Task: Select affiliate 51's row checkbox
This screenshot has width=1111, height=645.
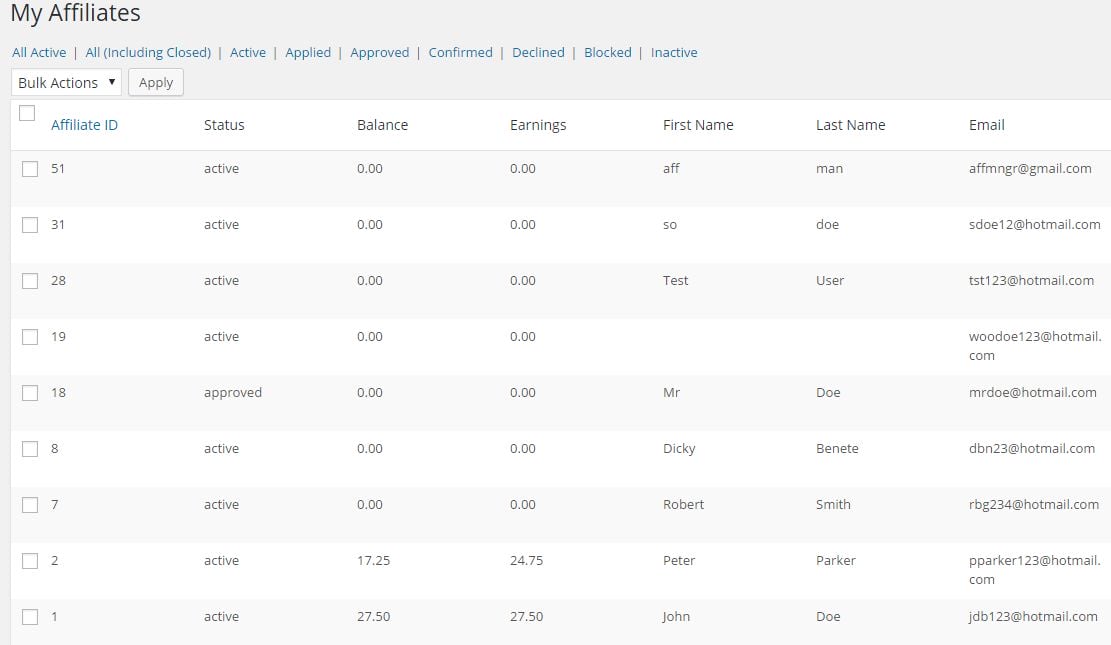Action: 29,169
